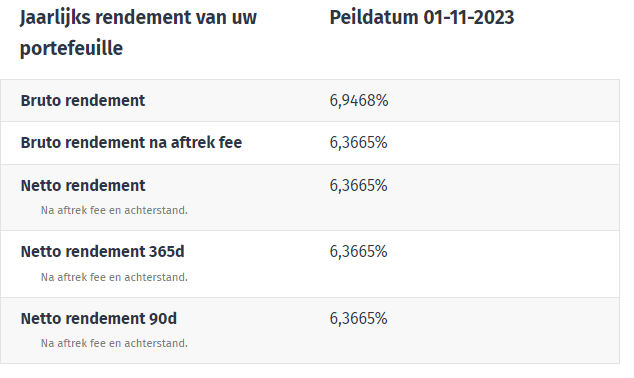The width and height of the screenshot is (634, 378).
Task: Select the Bruto rendement row label
Action: (x=82, y=101)
